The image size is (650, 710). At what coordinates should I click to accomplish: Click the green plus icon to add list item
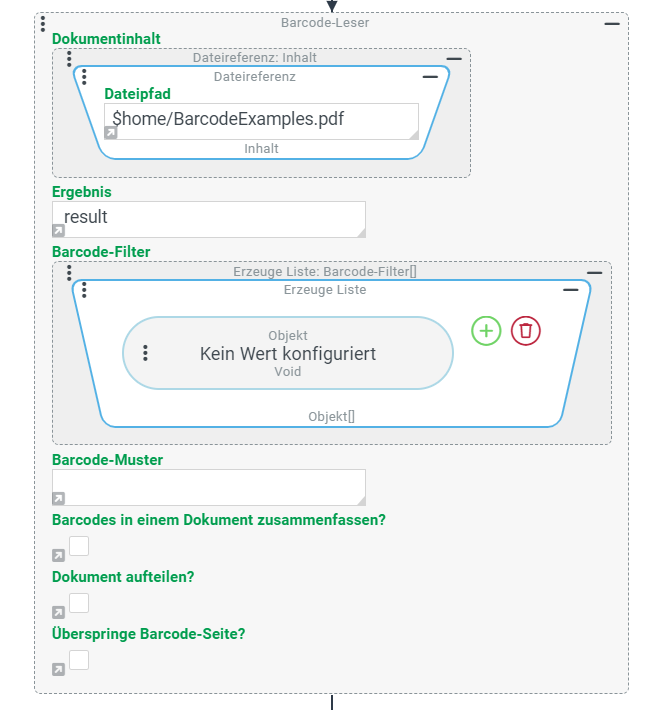click(x=486, y=331)
